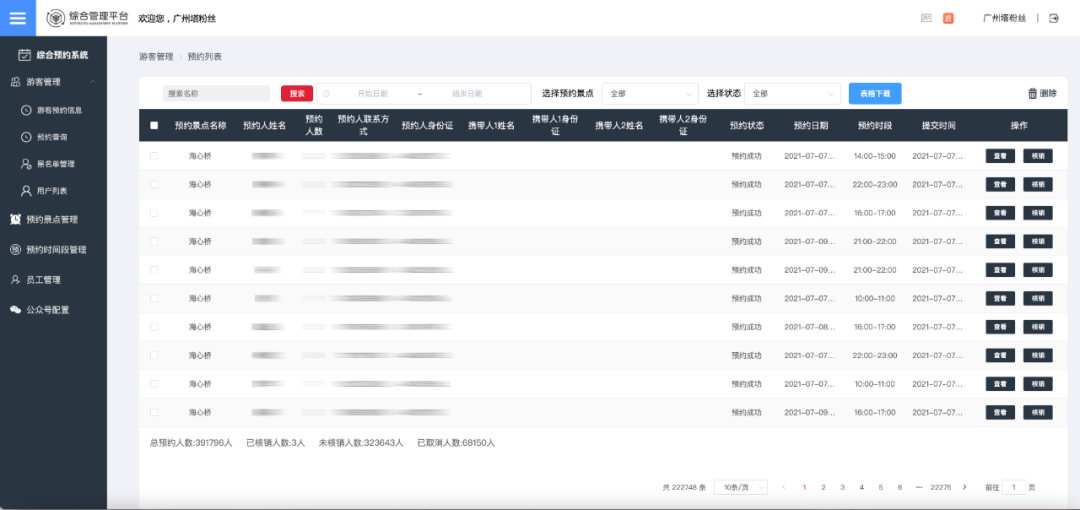Viewport: 1080px width, 510px height.
Task: Click the orange square icon in the top bar
Action: coord(948,19)
